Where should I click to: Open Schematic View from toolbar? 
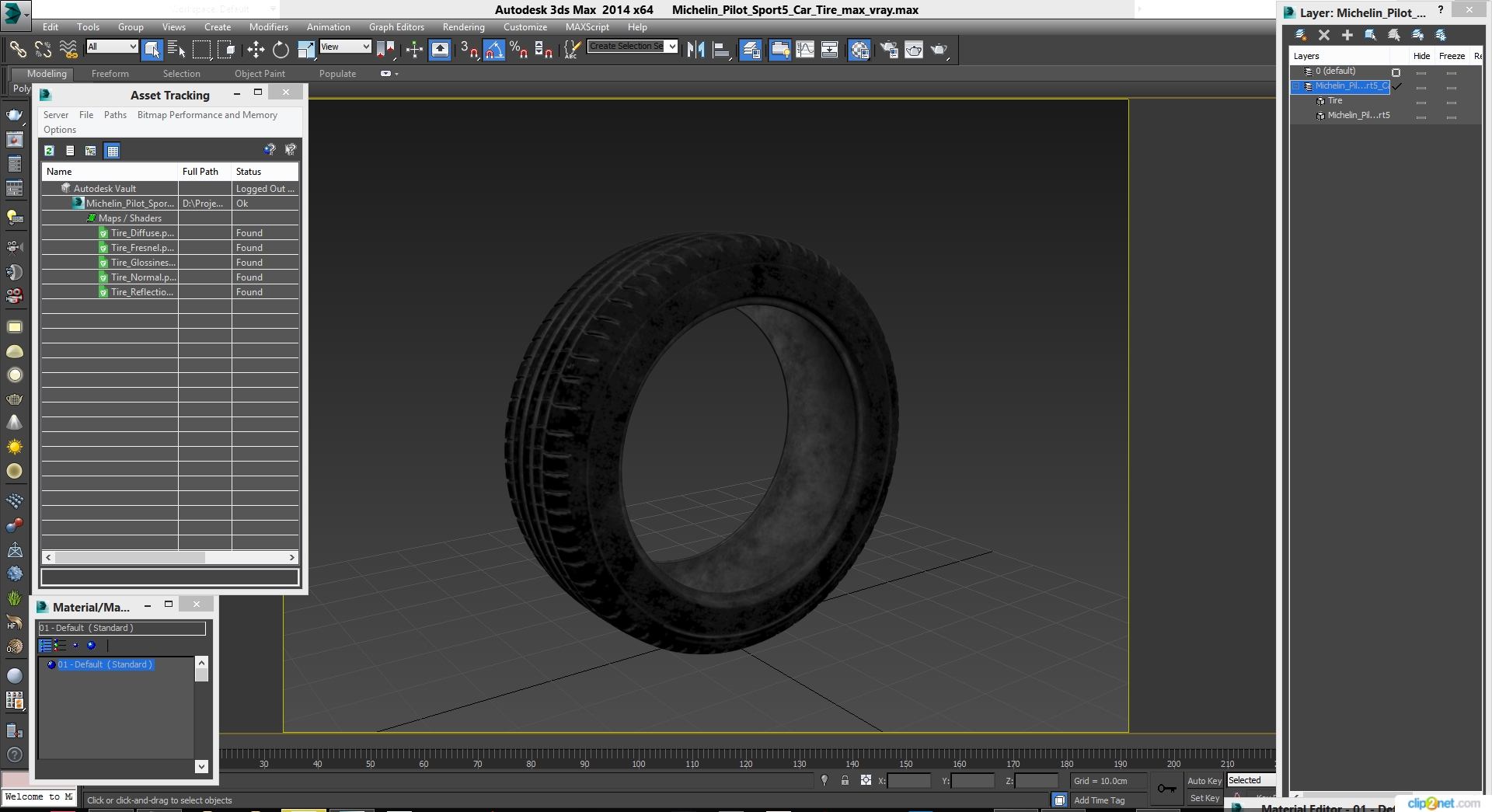[830, 50]
